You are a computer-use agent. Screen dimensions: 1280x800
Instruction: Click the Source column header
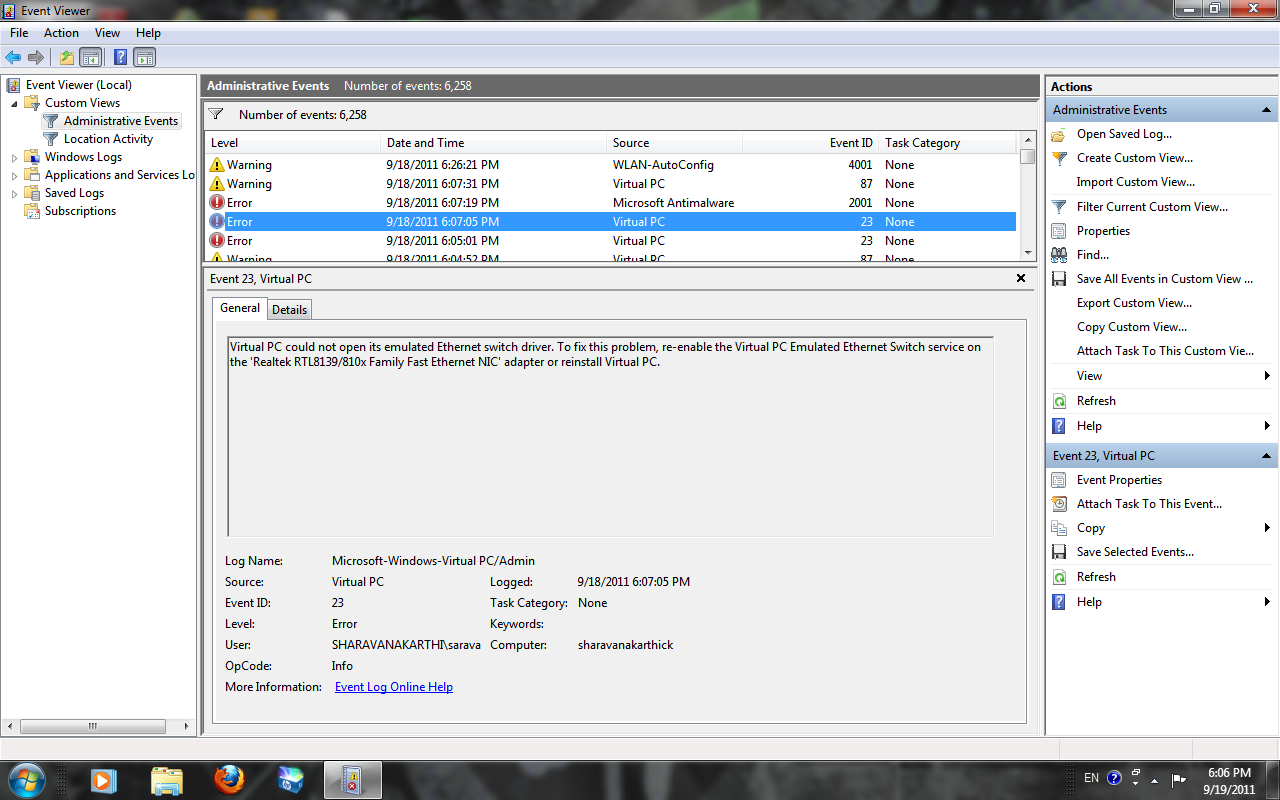[675, 143]
